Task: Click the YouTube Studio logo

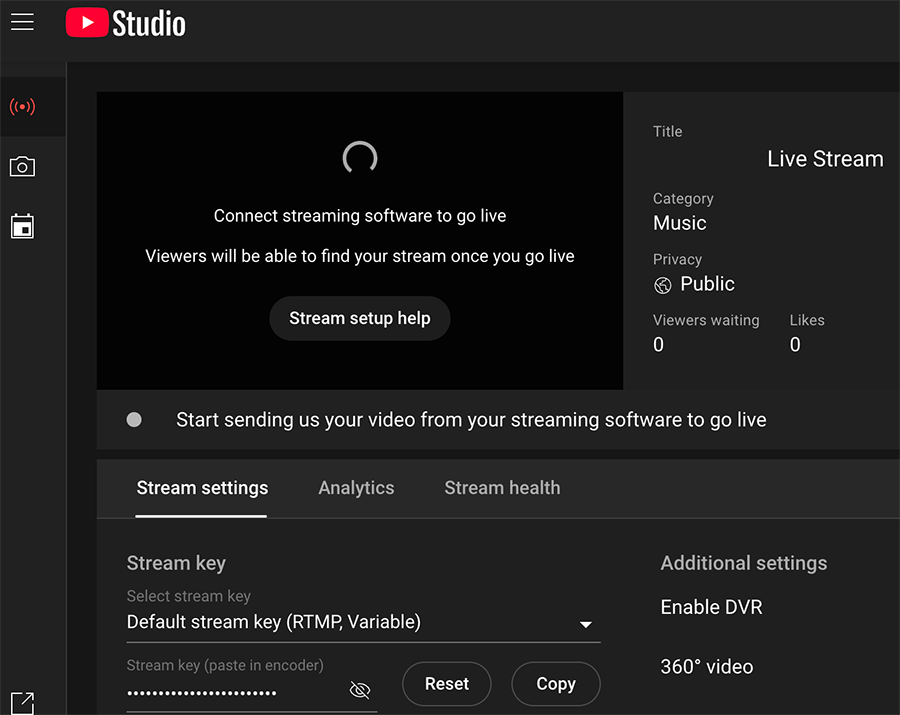Action: pos(125,22)
